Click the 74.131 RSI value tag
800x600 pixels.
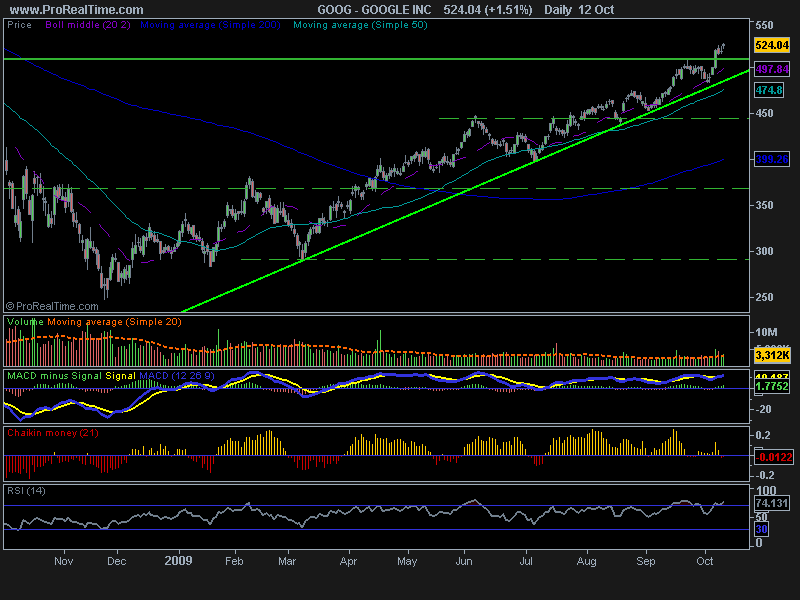point(772,504)
